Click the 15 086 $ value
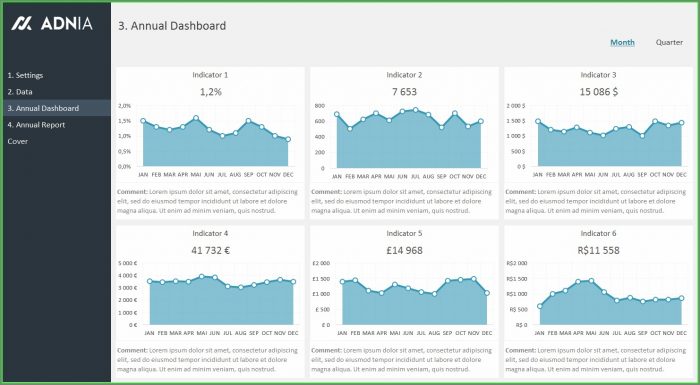 599,92
